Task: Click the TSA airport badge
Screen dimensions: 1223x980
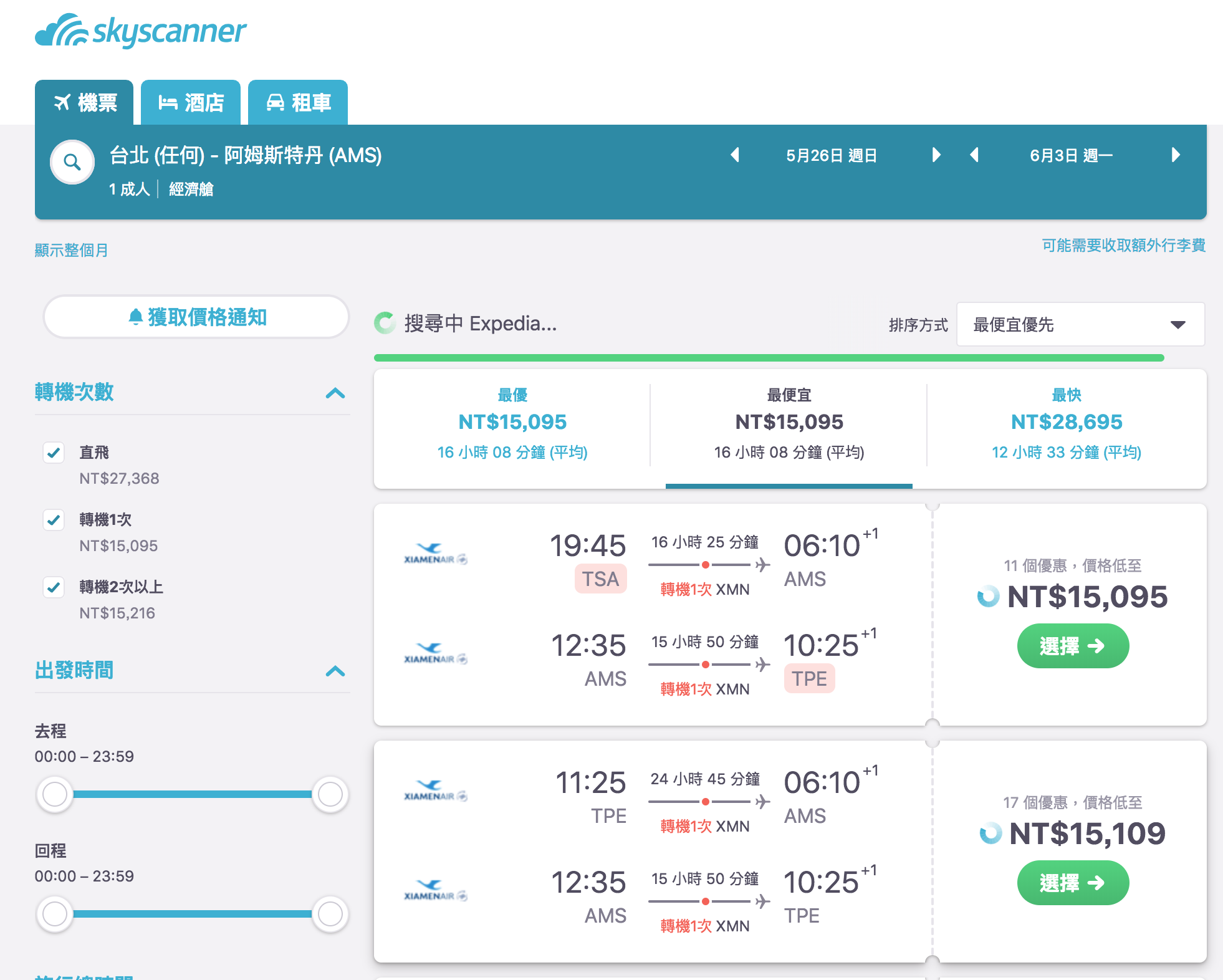Action: tap(600, 579)
